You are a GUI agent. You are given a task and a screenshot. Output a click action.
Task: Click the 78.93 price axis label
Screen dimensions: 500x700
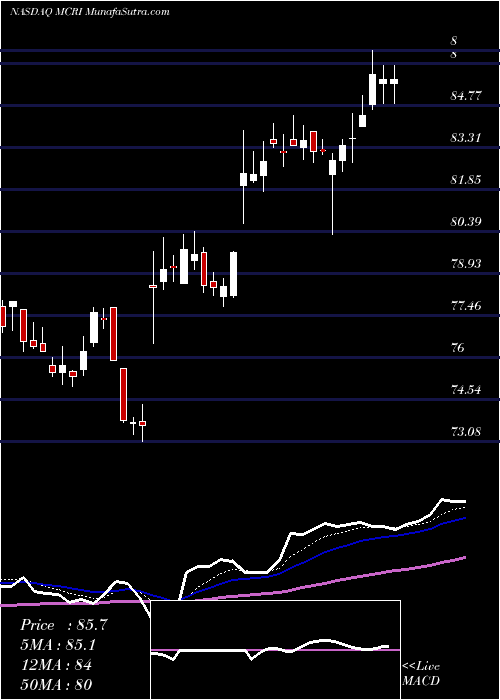tap(466, 264)
